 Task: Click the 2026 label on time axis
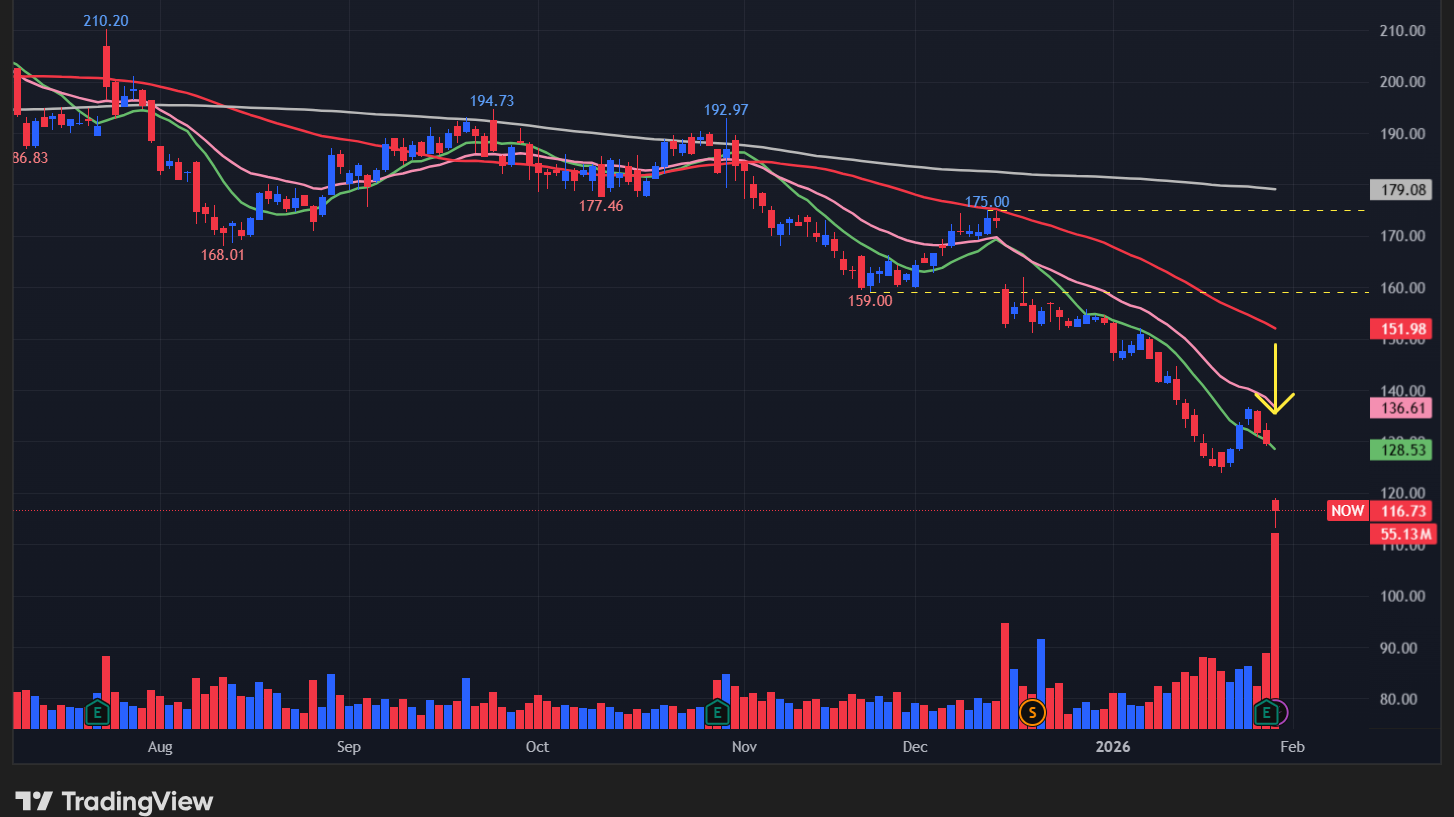pos(1116,747)
